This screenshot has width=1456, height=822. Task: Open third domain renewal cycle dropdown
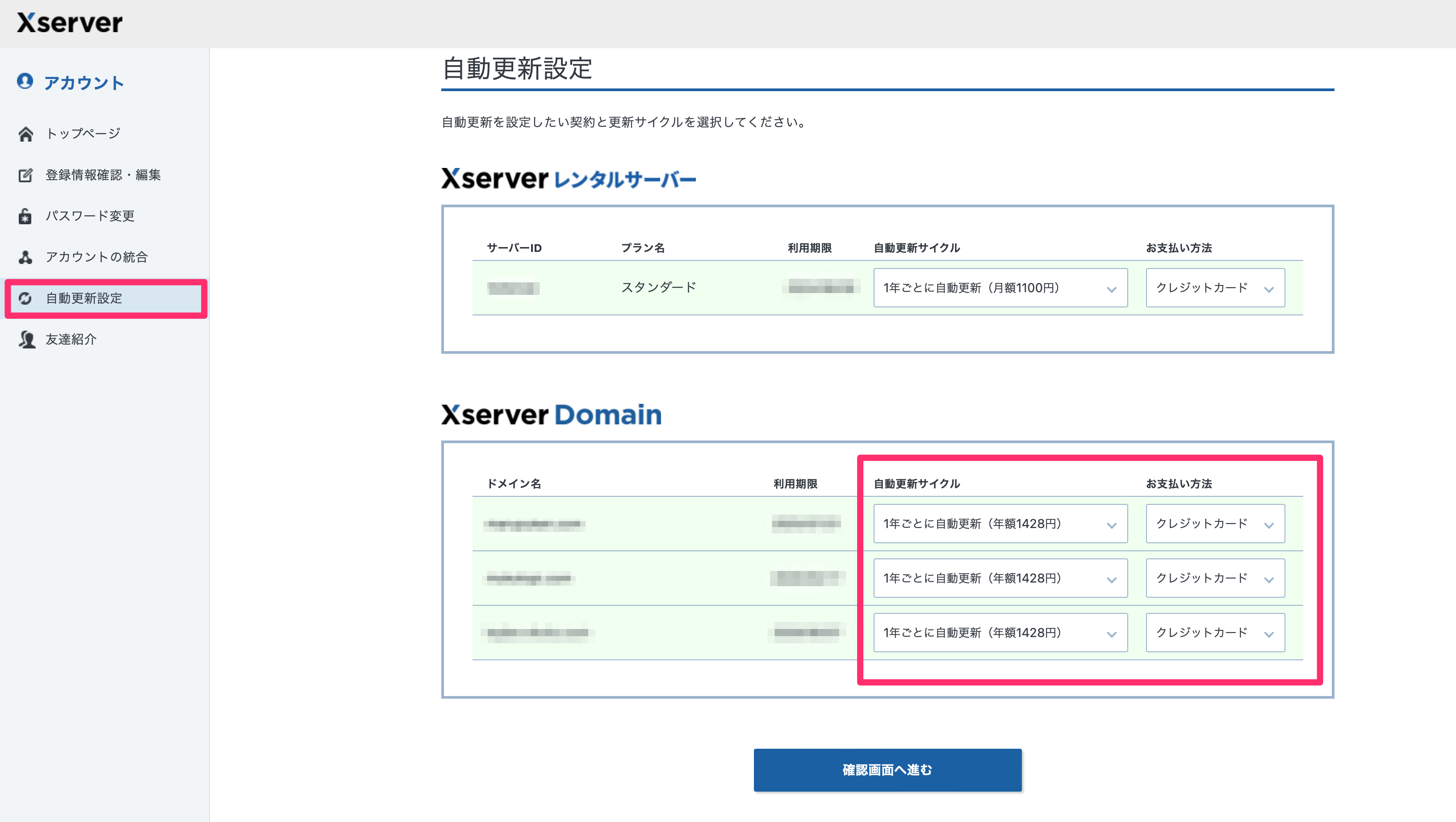pos(1000,633)
